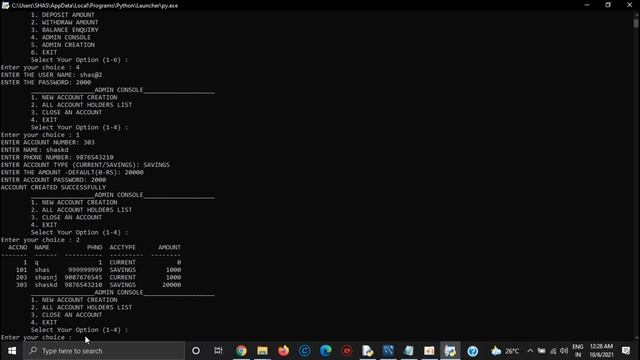This screenshot has width=640, height=360.
Task: Open the notepad-style app on taskbar
Action: pos(409,351)
